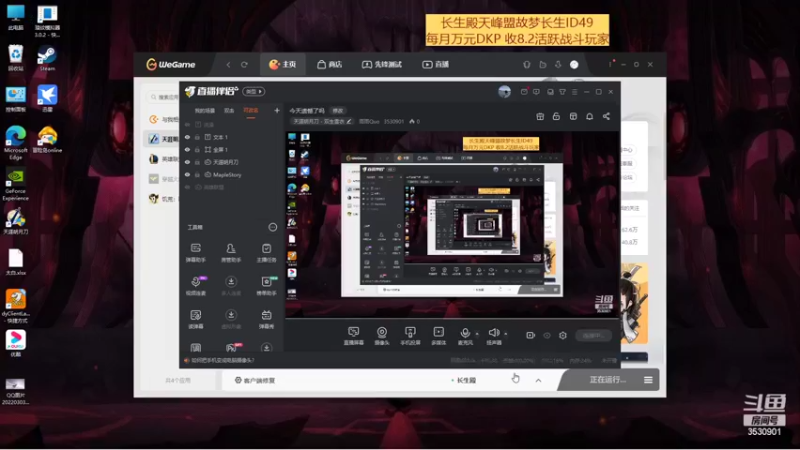Edit stream category with the pencil icon

349,121
